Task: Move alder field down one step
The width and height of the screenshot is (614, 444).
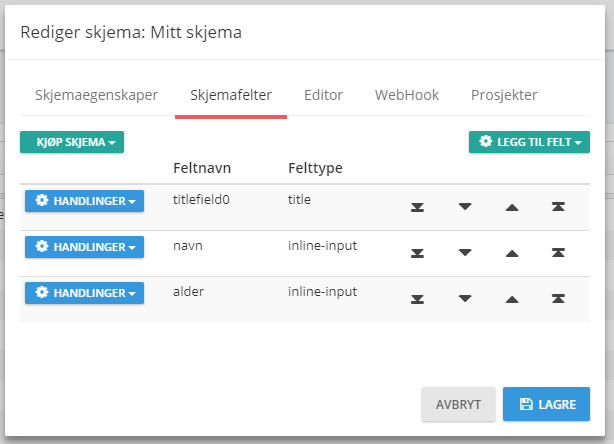Action: tap(465, 299)
